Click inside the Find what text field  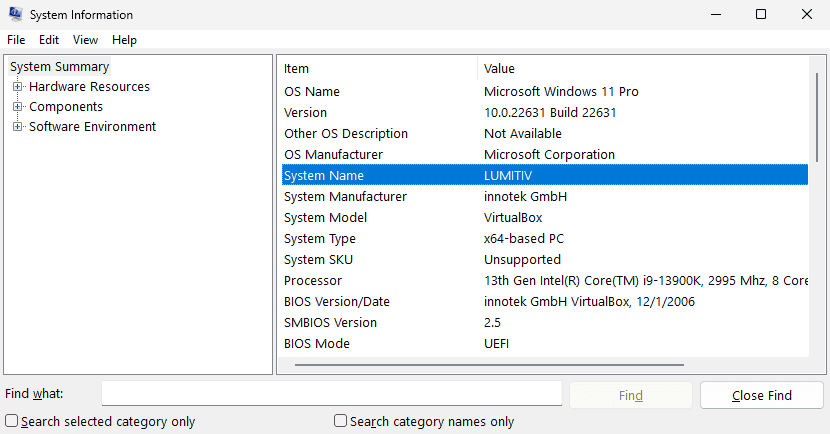point(331,394)
